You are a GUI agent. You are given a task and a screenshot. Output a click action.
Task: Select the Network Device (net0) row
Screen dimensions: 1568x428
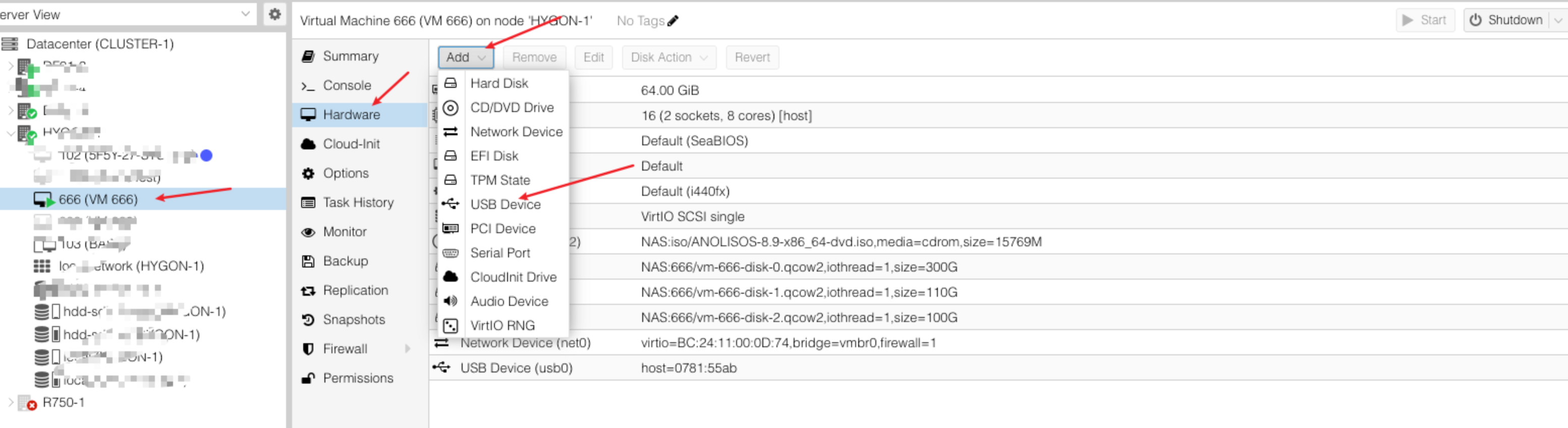(998, 343)
